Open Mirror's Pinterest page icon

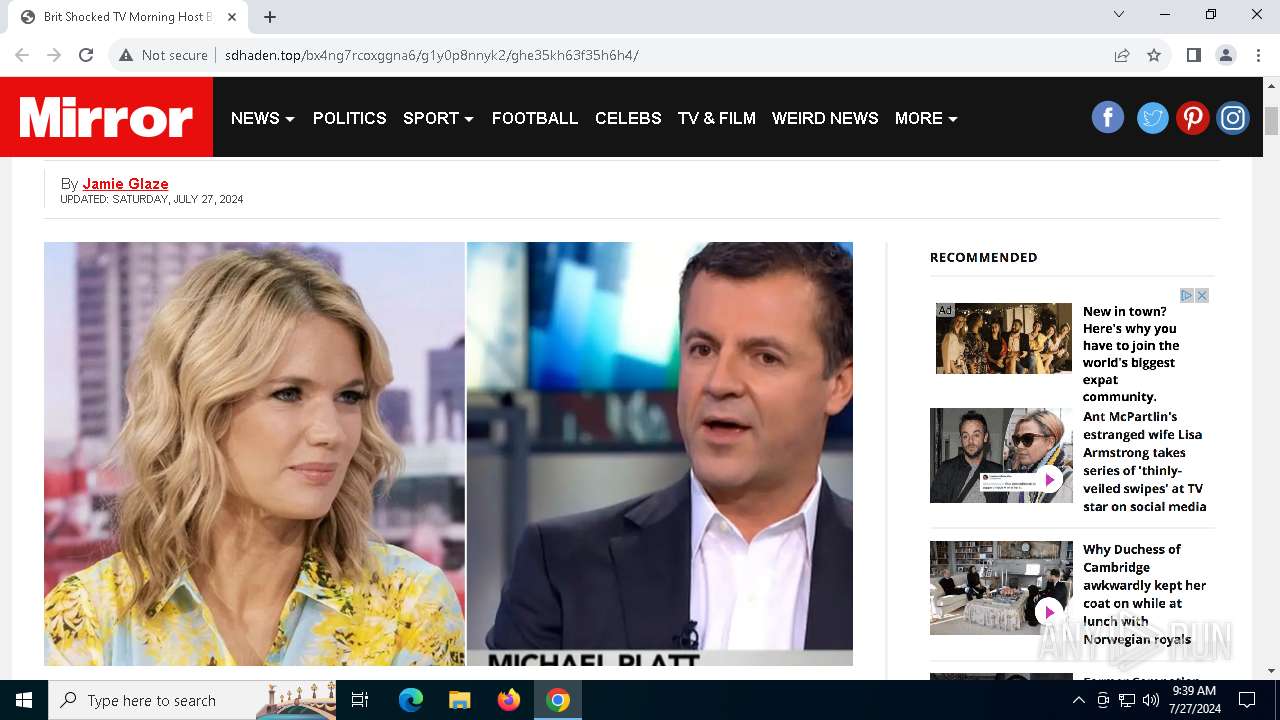click(1192, 118)
